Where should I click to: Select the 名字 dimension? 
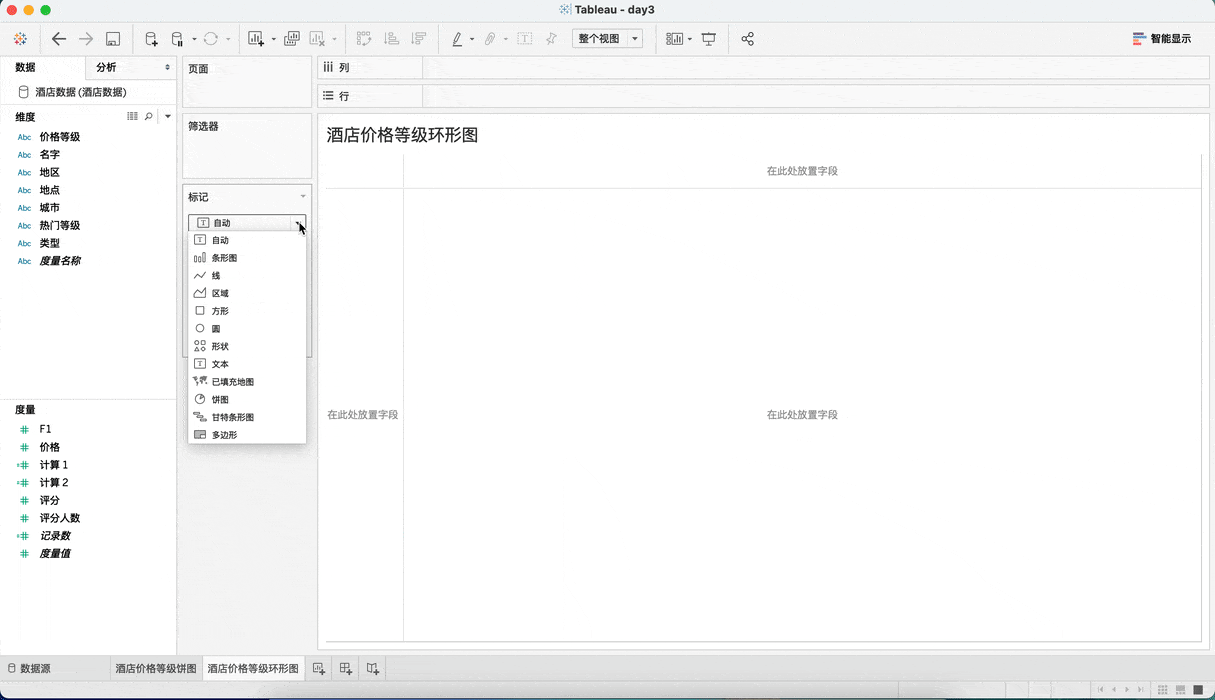[x=50, y=155]
